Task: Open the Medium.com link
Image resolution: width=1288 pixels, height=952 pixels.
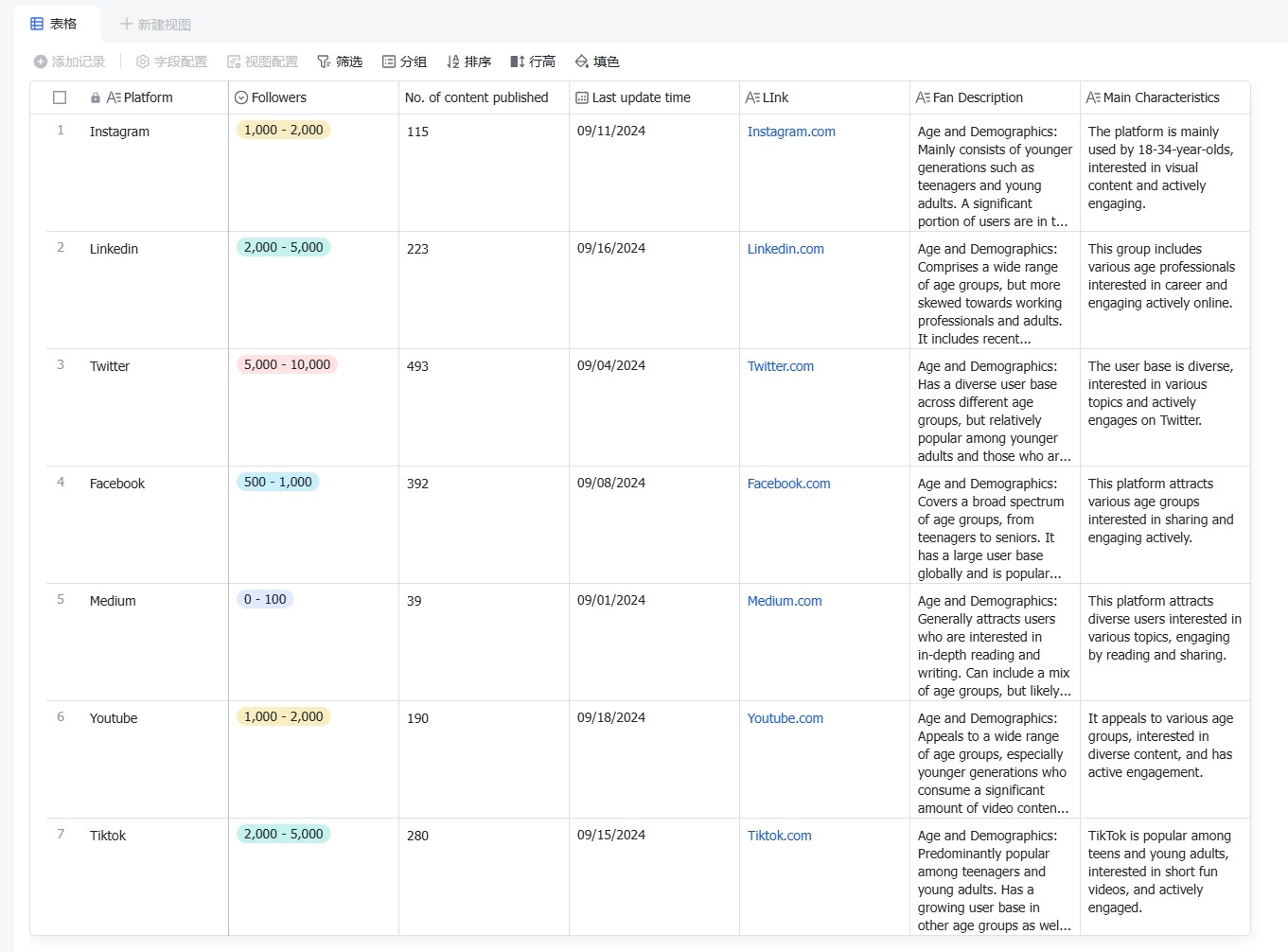Action: pos(785,601)
